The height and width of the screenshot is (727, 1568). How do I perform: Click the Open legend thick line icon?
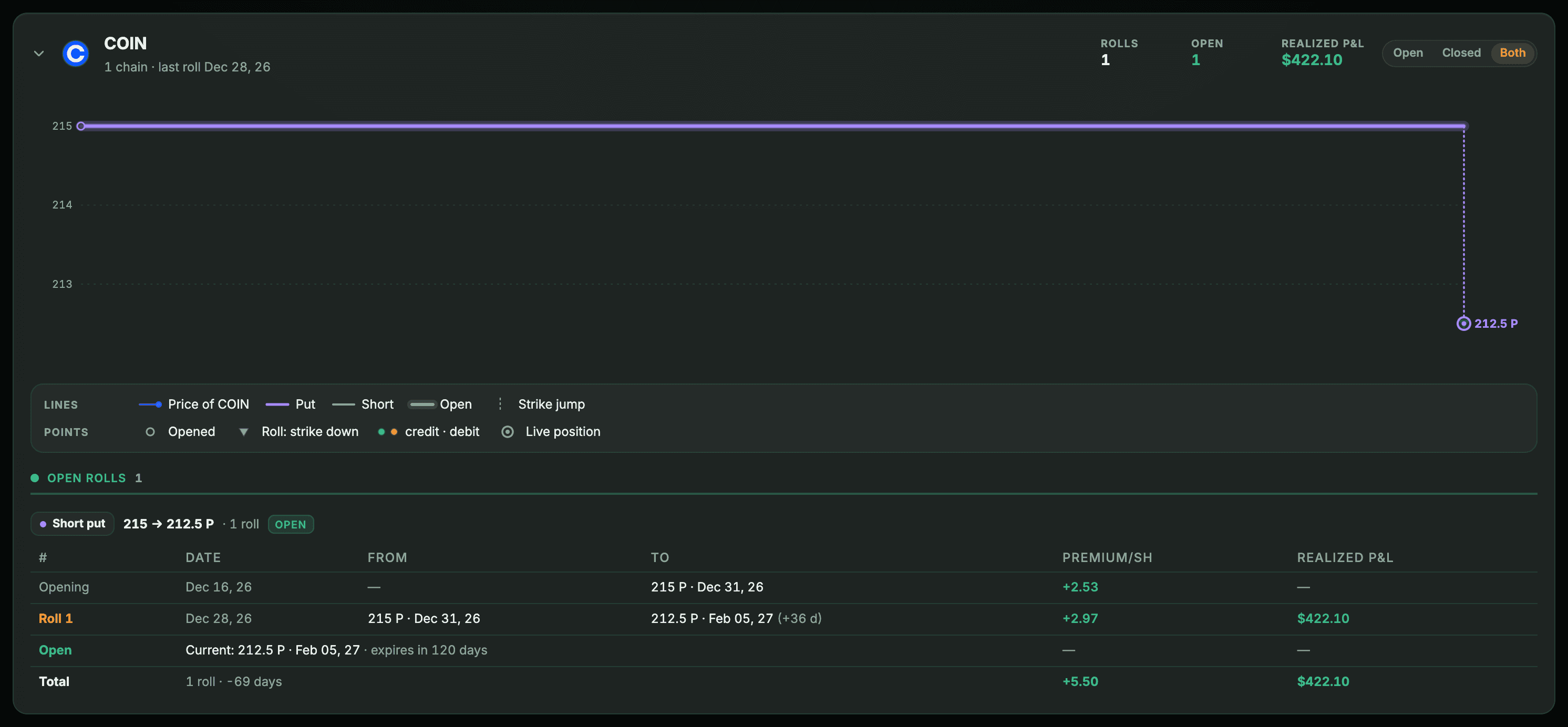(x=421, y=404)
